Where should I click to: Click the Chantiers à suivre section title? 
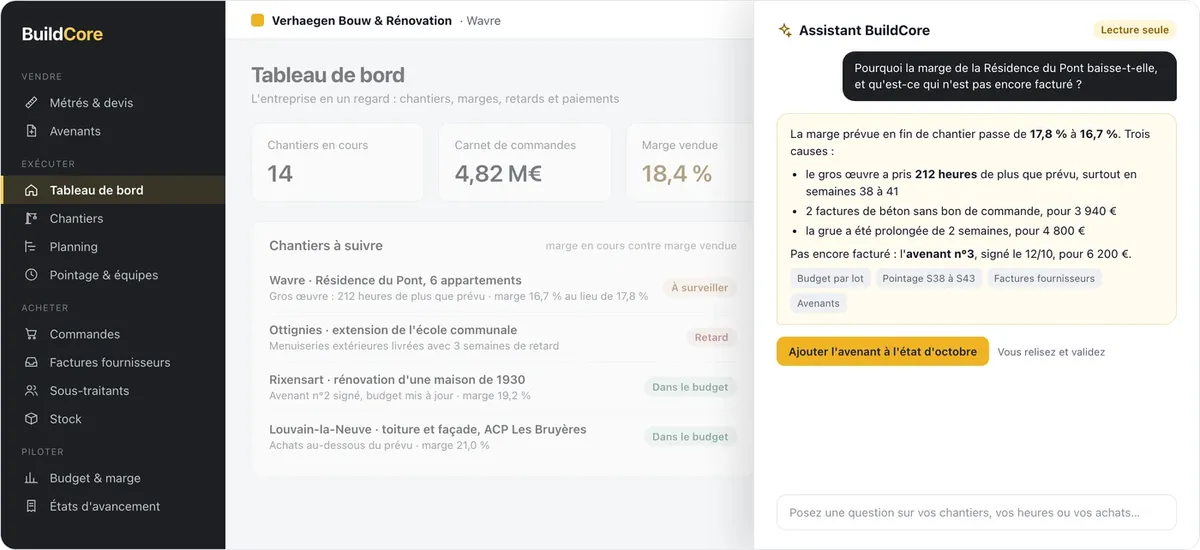coord(326,246)
